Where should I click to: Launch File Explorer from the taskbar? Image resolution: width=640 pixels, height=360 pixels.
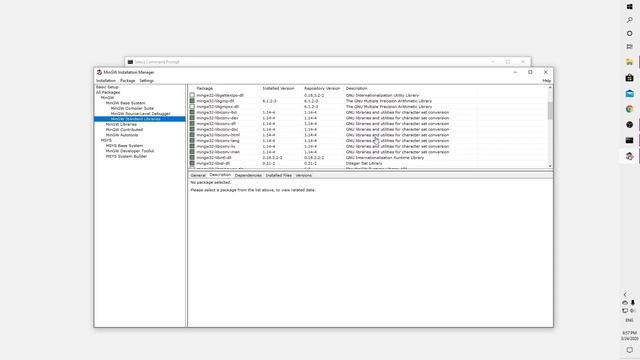(629, 62)
